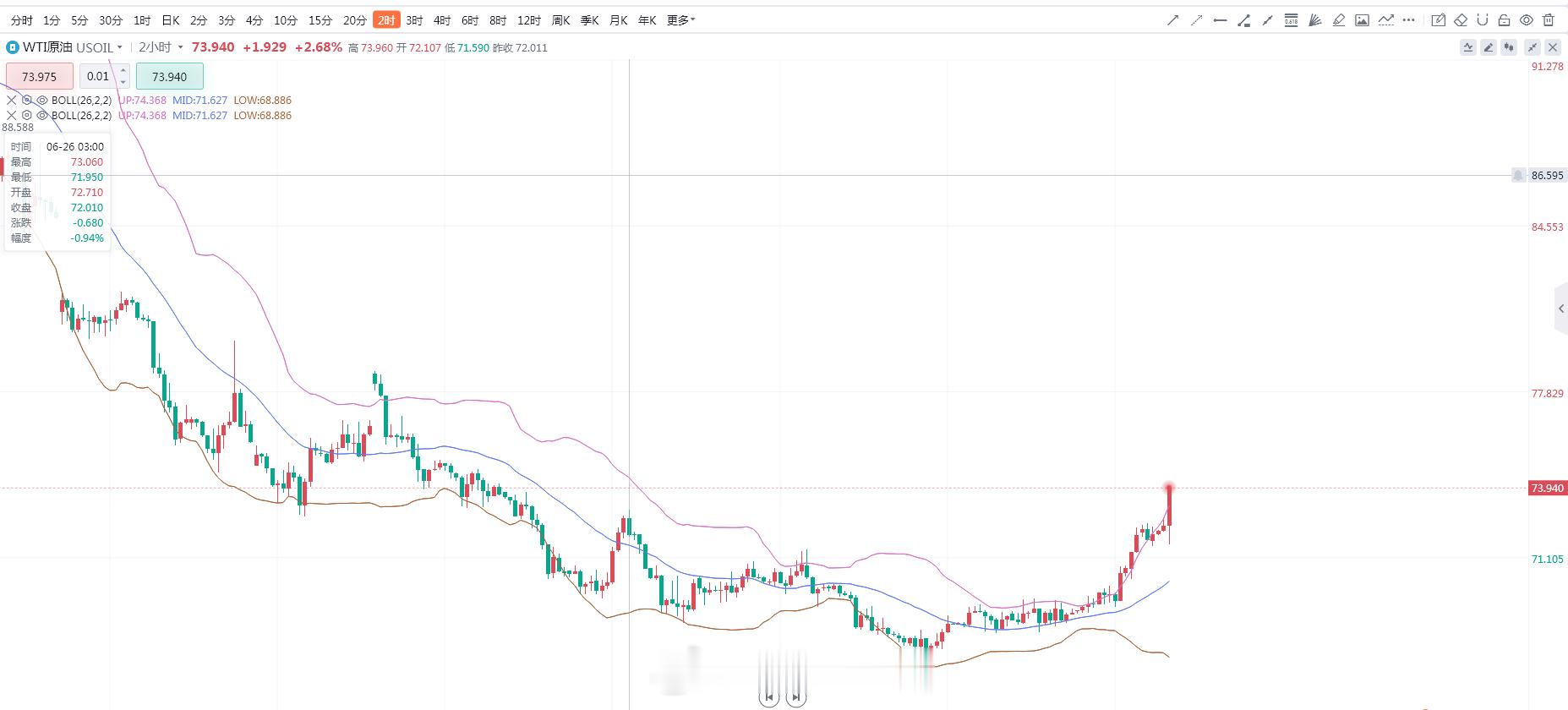Switch the chart style with the candlestick icon

pyautogui.click(x=1510, y=47)
